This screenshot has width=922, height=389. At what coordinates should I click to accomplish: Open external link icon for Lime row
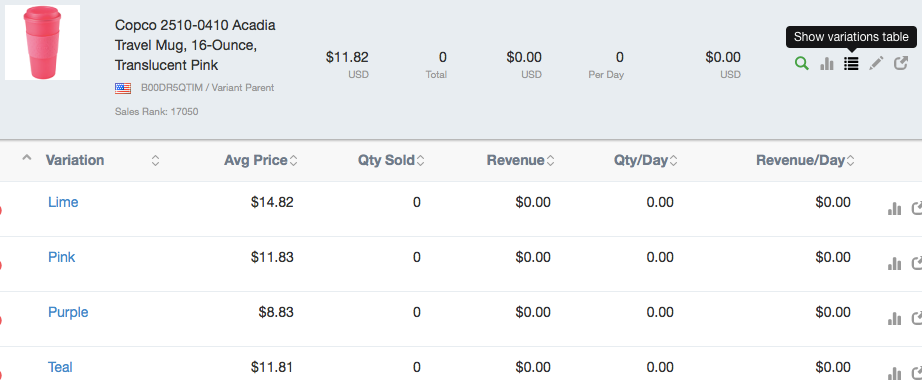click(917, 208)
